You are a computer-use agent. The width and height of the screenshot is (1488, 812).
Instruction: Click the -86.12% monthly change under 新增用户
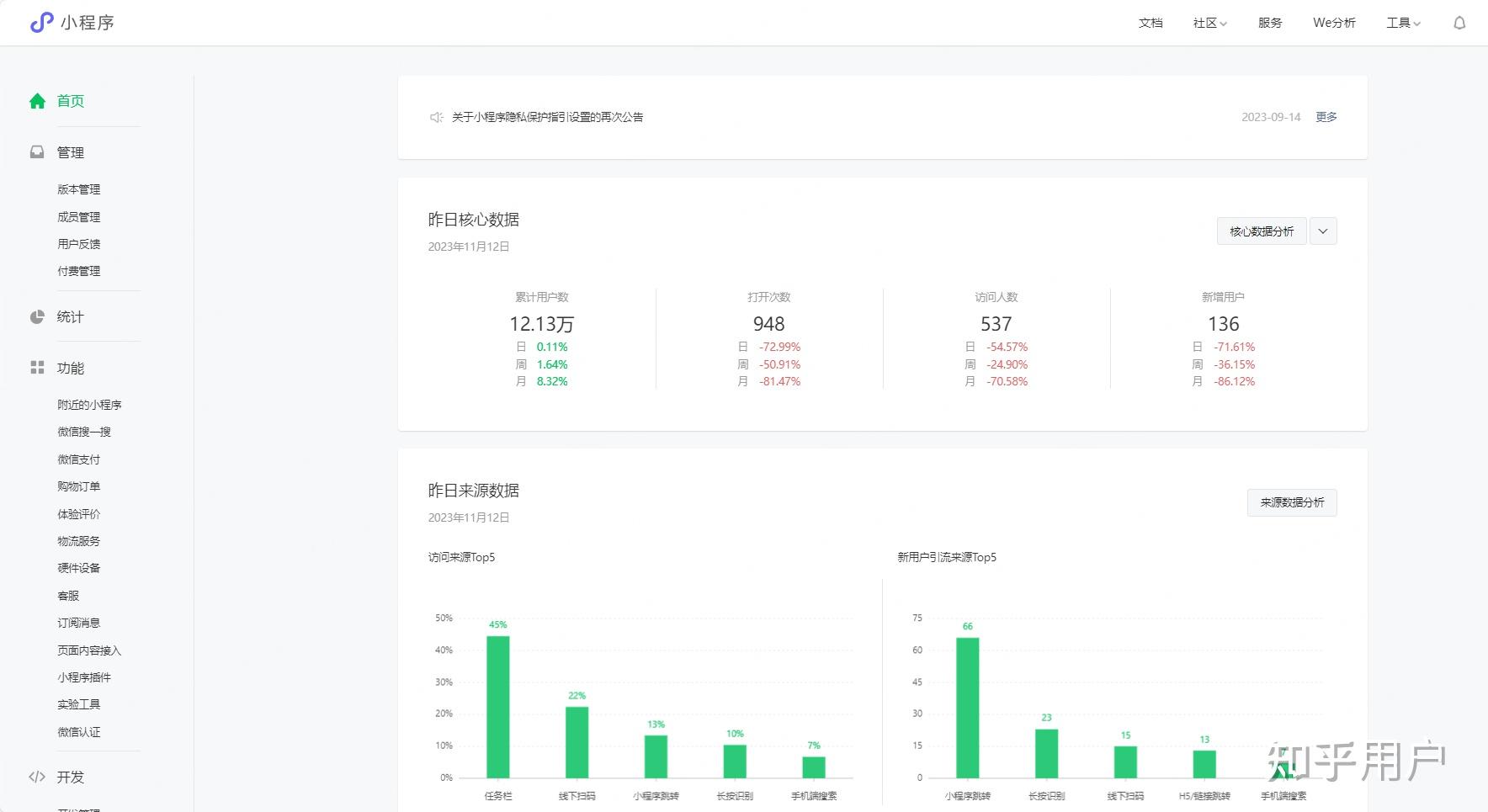[x=1234, y=381]
